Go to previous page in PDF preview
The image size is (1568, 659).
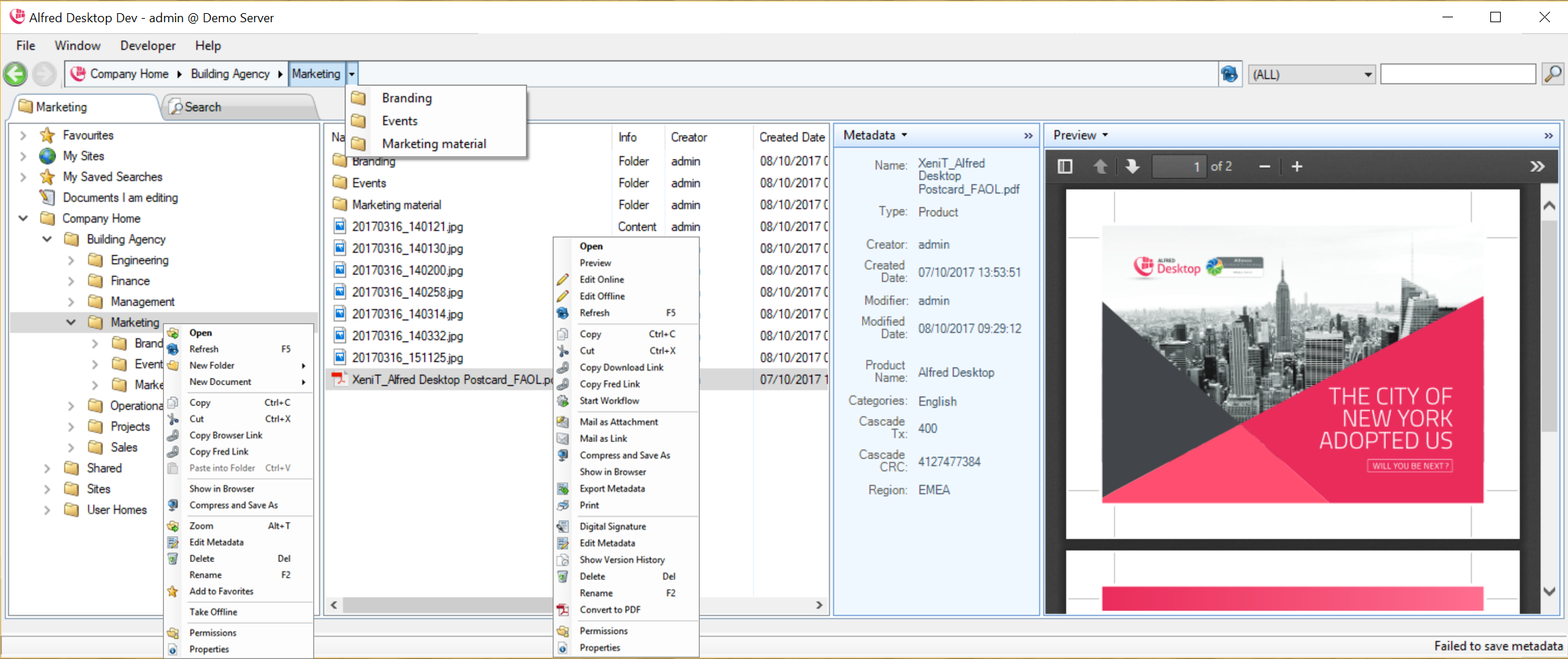(x=1100, y=166)
